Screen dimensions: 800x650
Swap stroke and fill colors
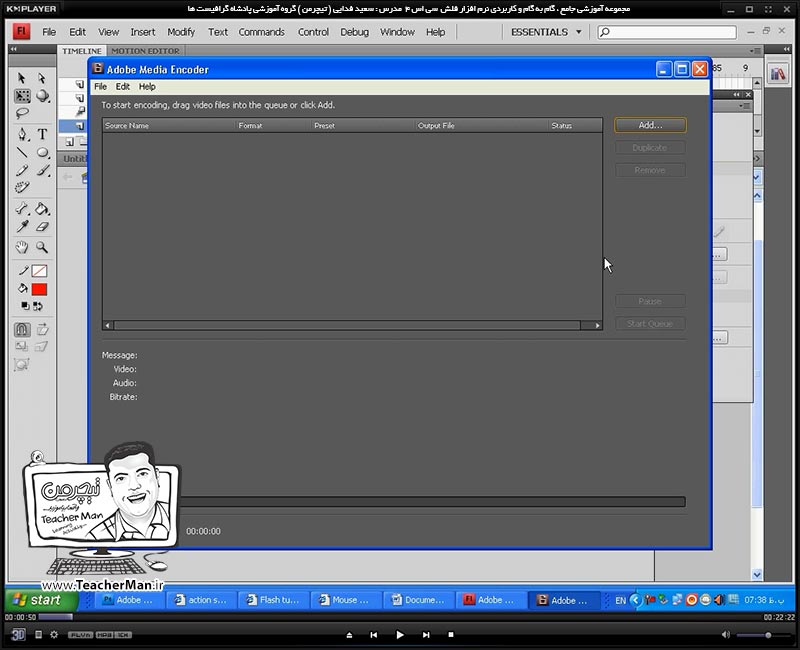(38, 306)
